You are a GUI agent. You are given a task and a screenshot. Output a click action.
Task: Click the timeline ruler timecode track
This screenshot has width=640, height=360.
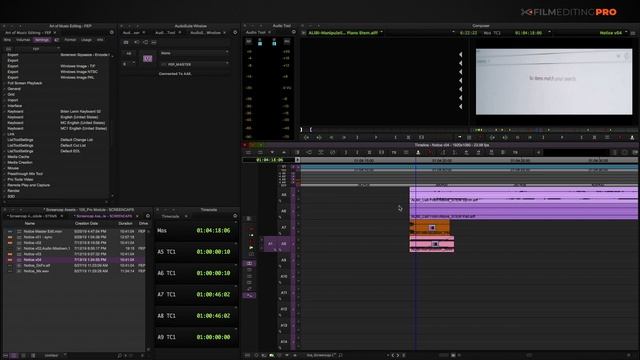(x=469, y=160)
